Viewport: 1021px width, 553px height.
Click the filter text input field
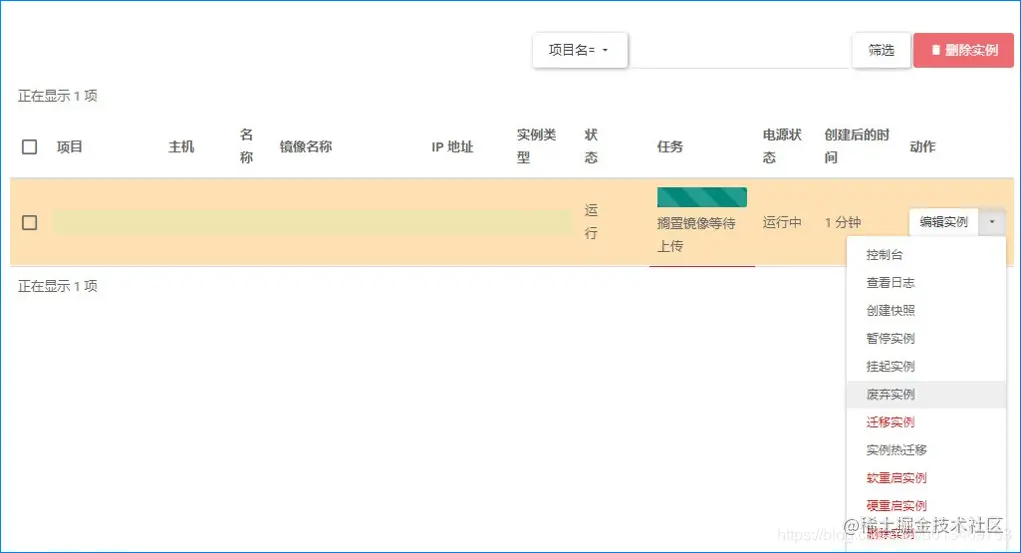tap(740, 51)
